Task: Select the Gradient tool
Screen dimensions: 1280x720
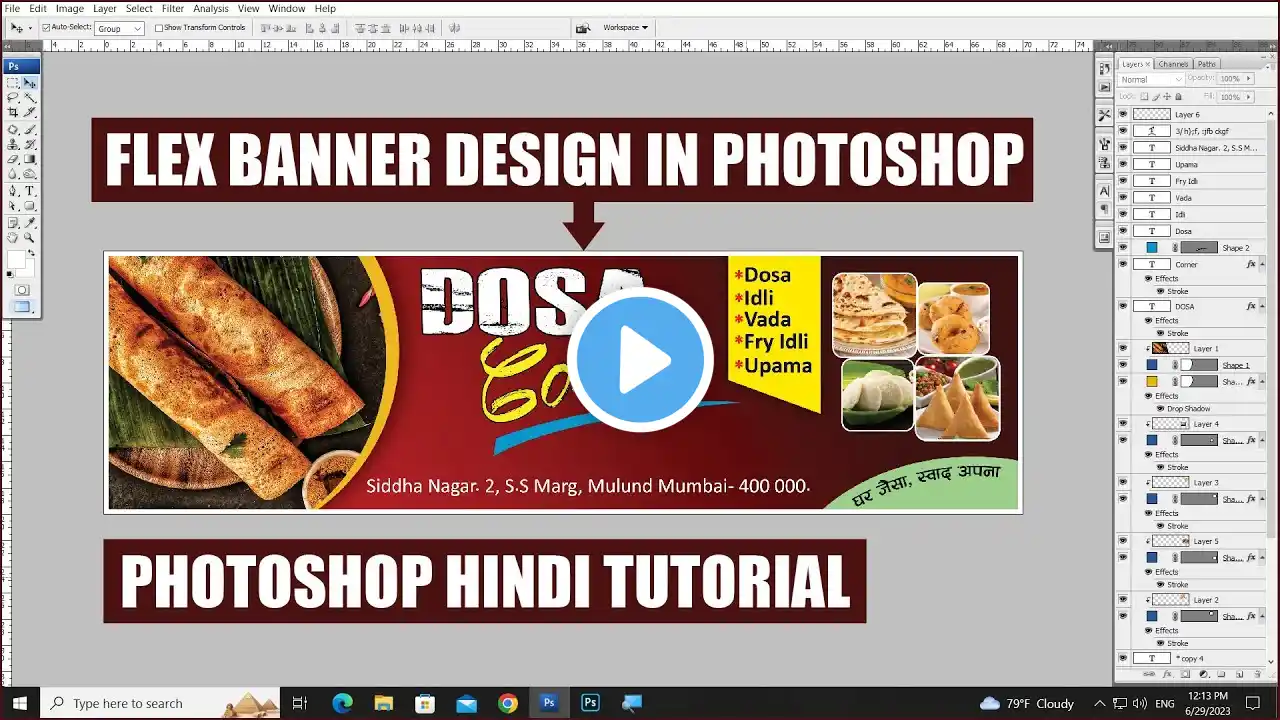Action: pos(30,159)
